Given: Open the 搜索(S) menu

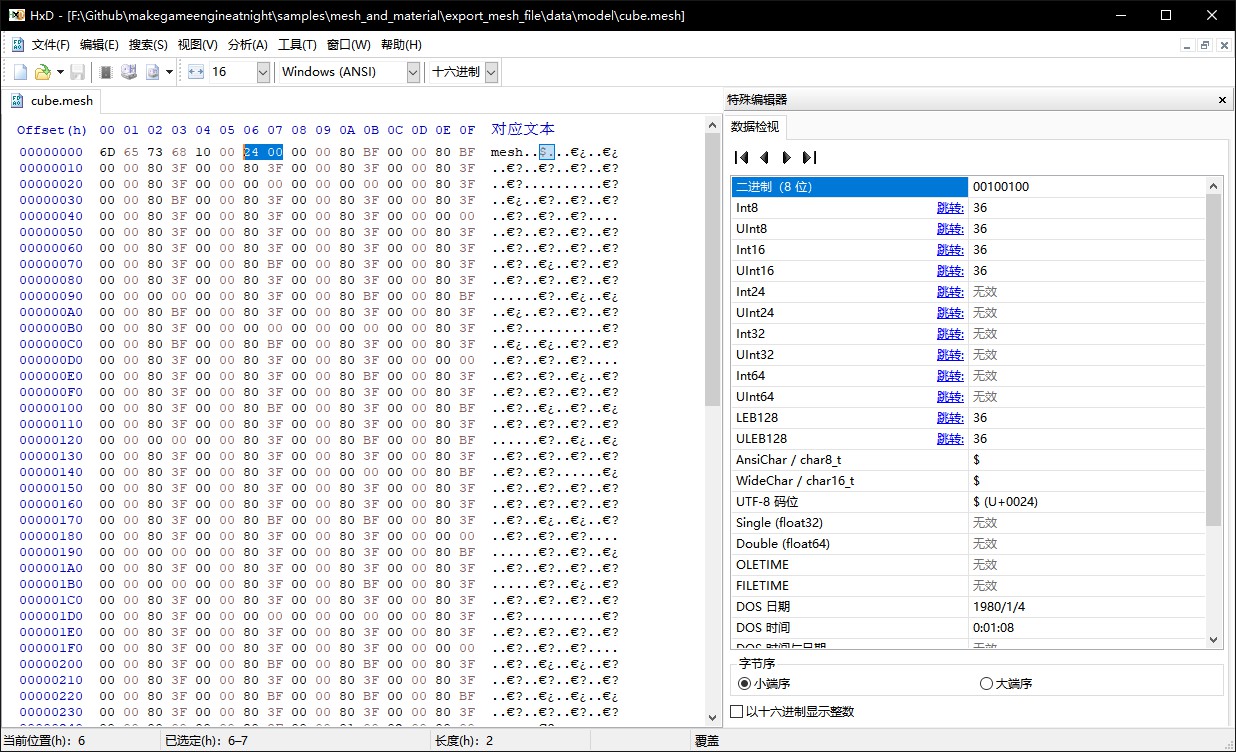Looking at the screenshot, I should pos(148,45).
